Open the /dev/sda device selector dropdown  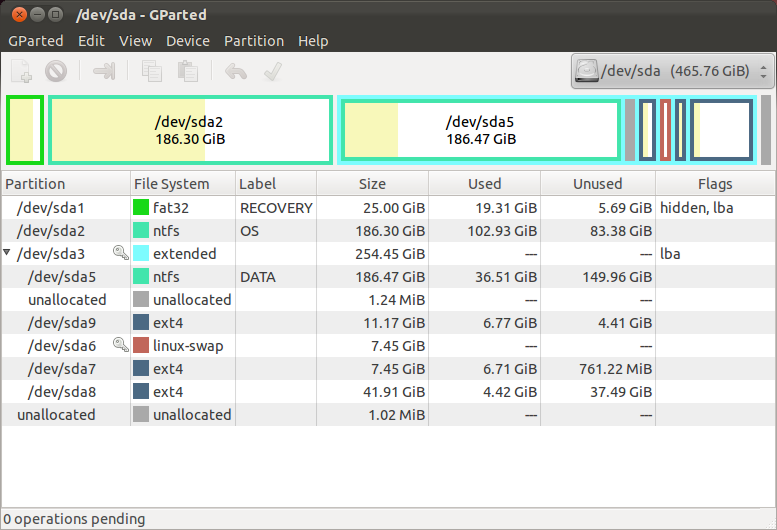(672, 71)
